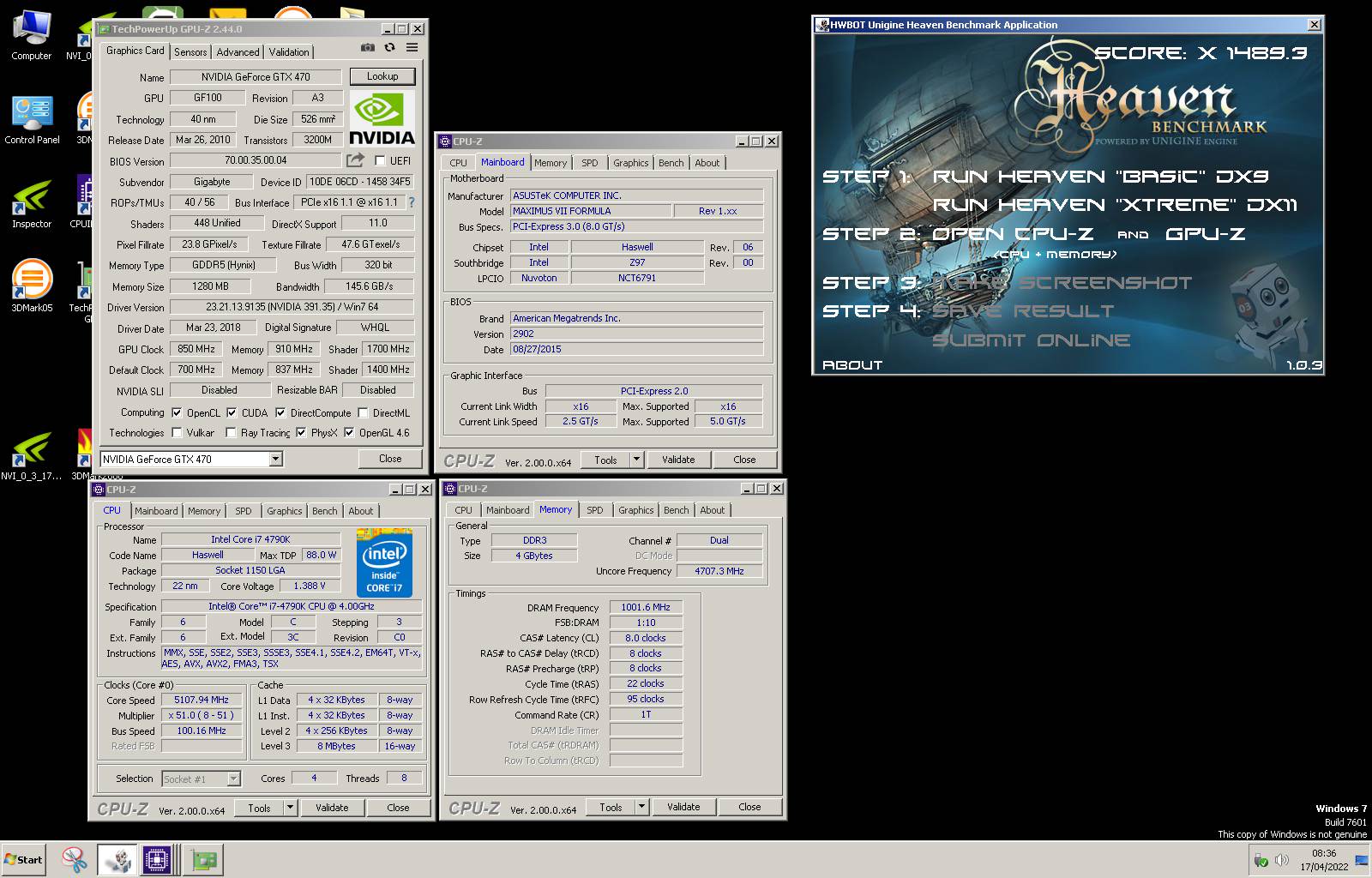Click the Intel Core i7 logo in CPU-Z
1372x878 pixels.
pos(384,564)
